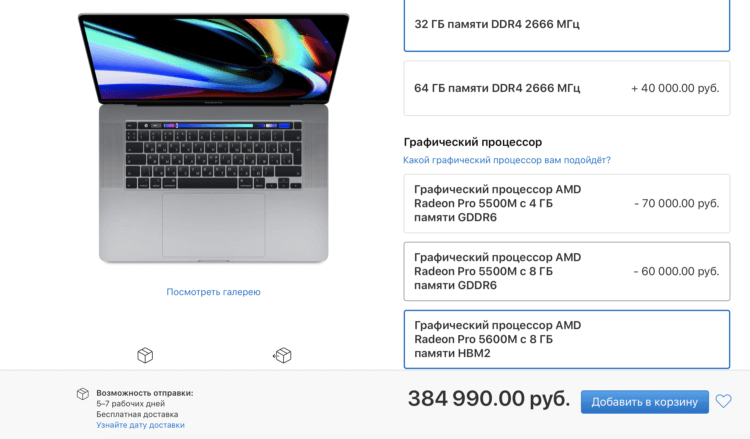
Task: Choose Radeon Pro 5500M с 4 ГБ GDDR6
Action: [x=567, y=203]
